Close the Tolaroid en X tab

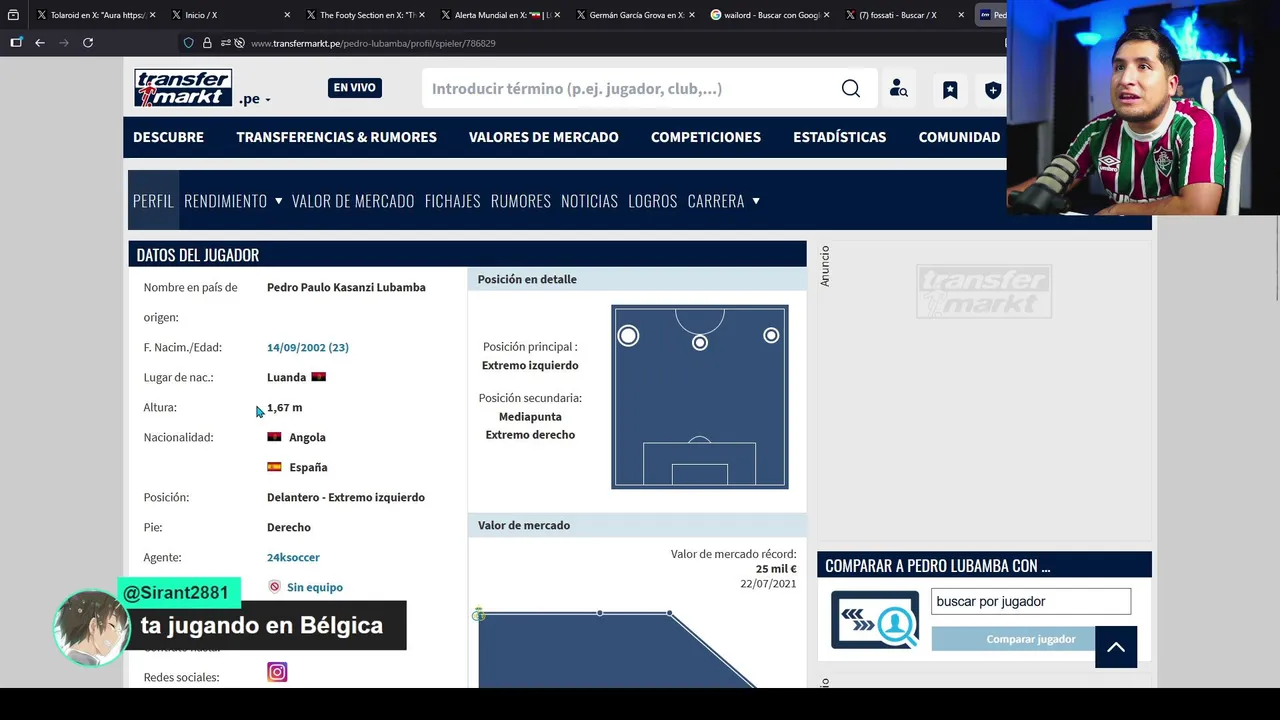tap(152, 15)
